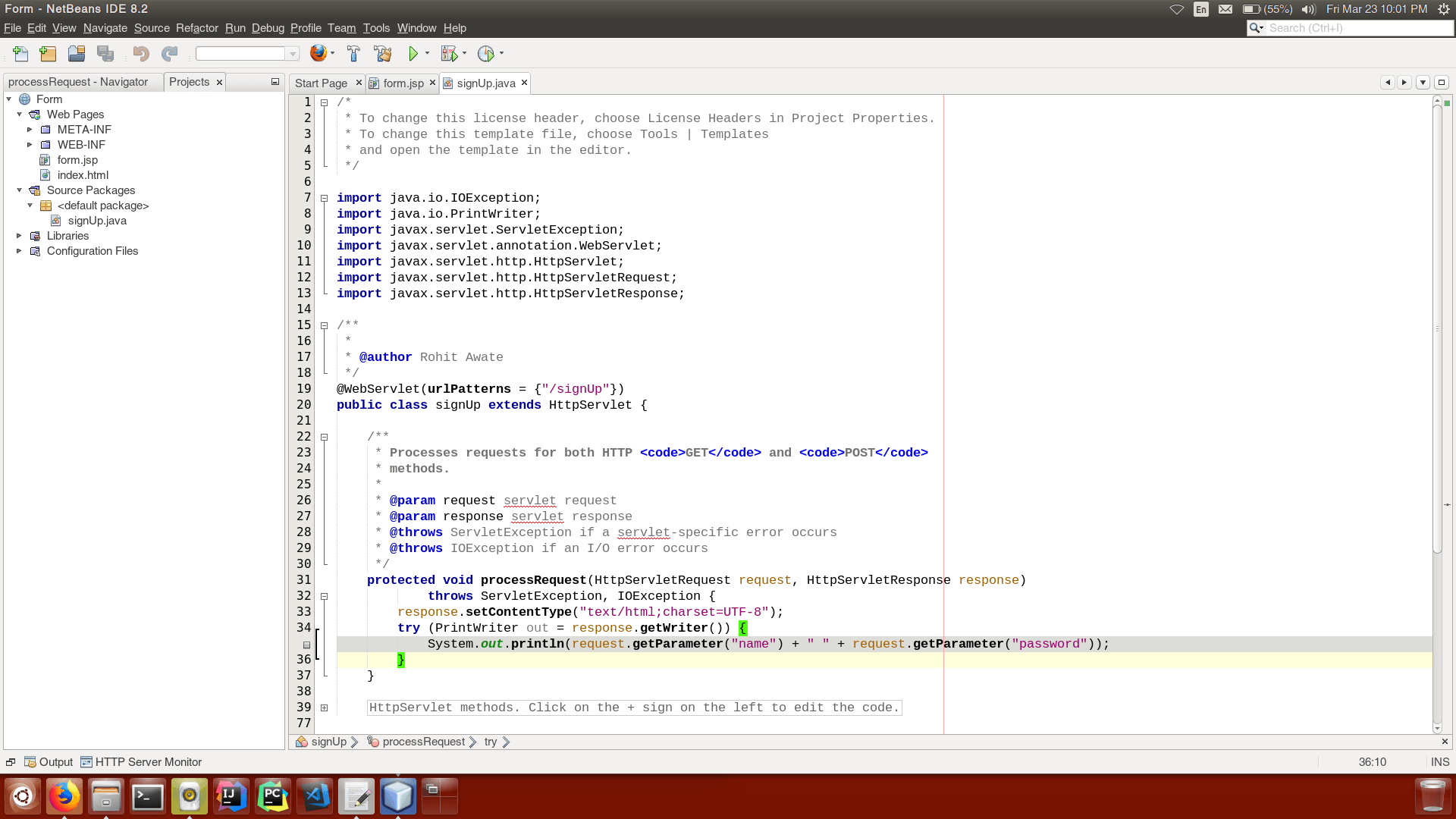The width and height of the screenshot is (1456, 819).
Task: Open the configuration combo box dropdown
Action: pyautogui.click(x=292, y=54)
